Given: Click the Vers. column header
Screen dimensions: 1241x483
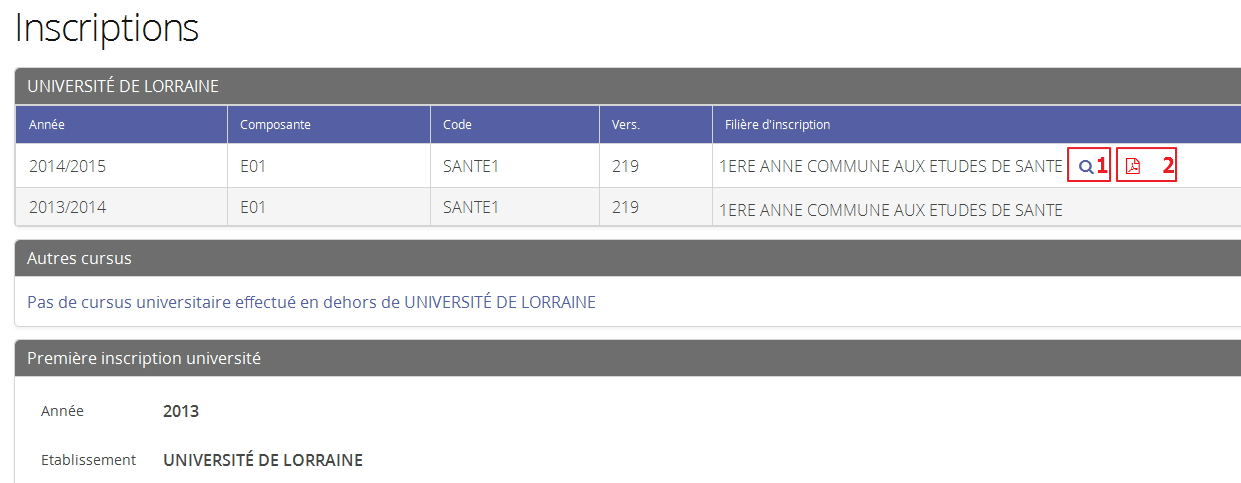Looking at the screenshot, I should point(626,125).
